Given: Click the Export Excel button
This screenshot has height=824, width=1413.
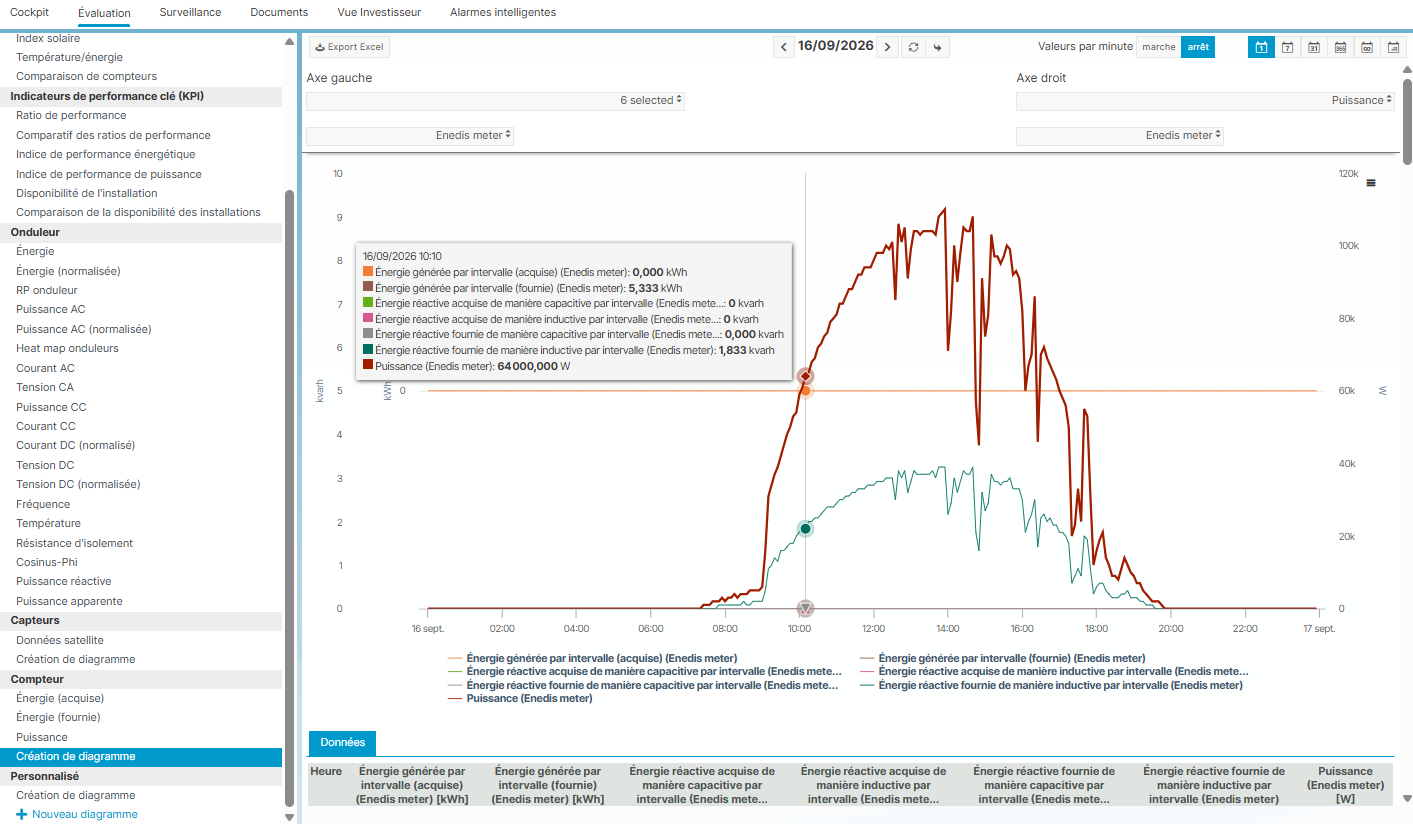Looking at the screenshot, I should [x=349, y=47].
